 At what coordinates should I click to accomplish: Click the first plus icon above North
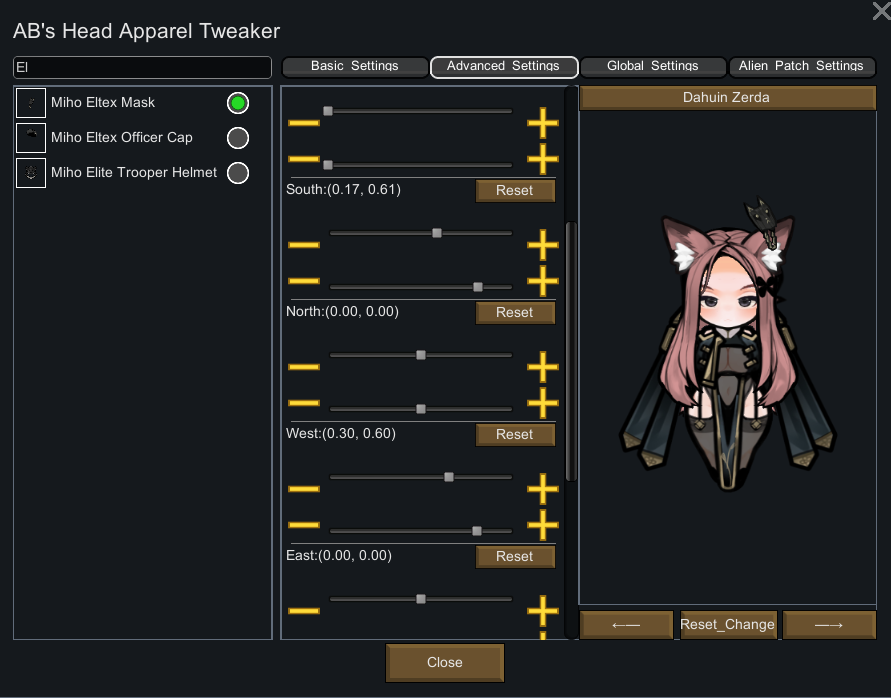pos(543,245)
